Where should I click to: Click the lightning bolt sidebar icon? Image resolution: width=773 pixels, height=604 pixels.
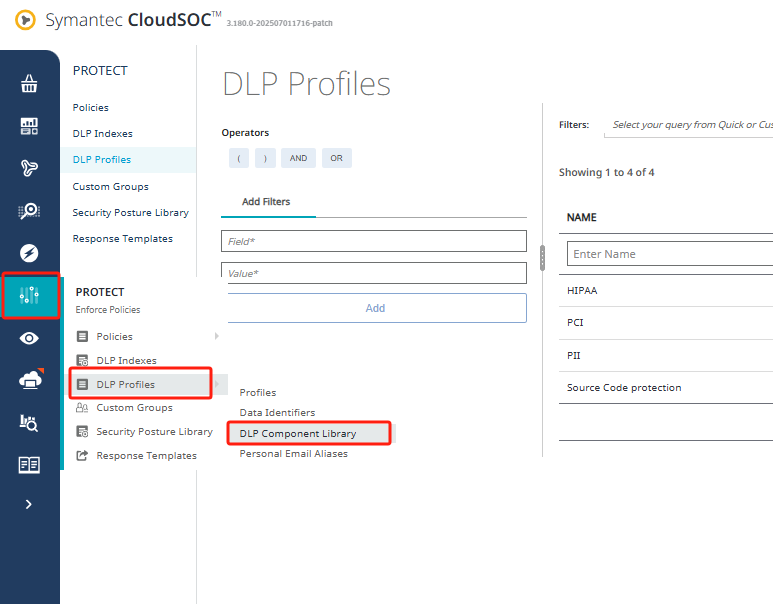29,253
